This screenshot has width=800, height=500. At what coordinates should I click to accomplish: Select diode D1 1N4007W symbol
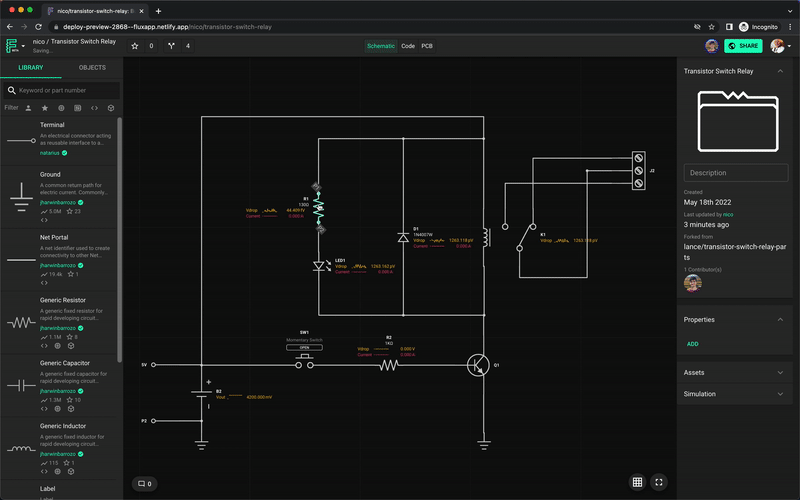pos(403,238)
